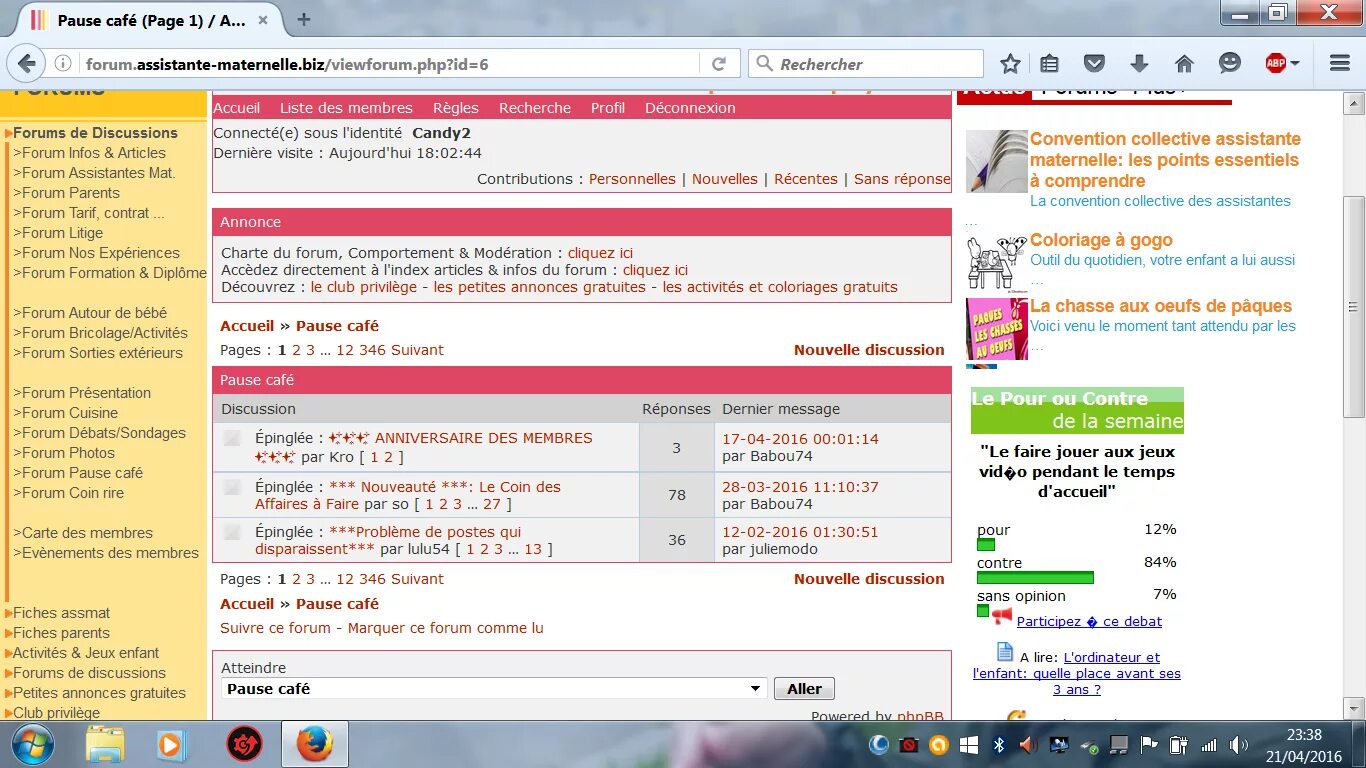The height and width of the screenshot is (768, 1366).
Task: Bookmark this page with the star icon
Action: (x=1010, y=64)
